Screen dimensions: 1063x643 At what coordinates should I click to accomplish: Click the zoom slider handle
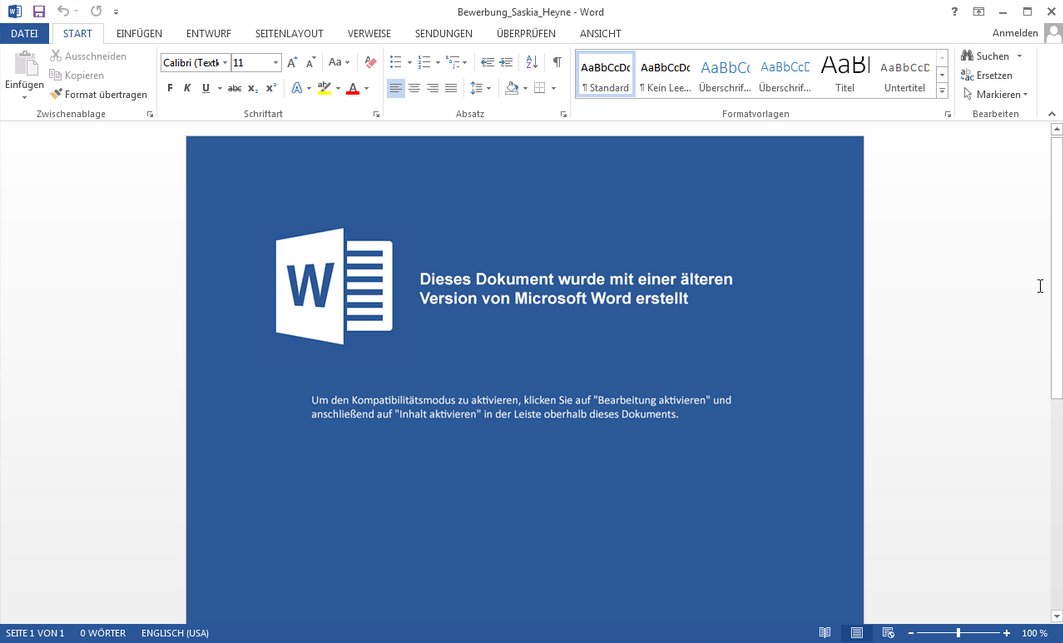click(x=958, y=633)
